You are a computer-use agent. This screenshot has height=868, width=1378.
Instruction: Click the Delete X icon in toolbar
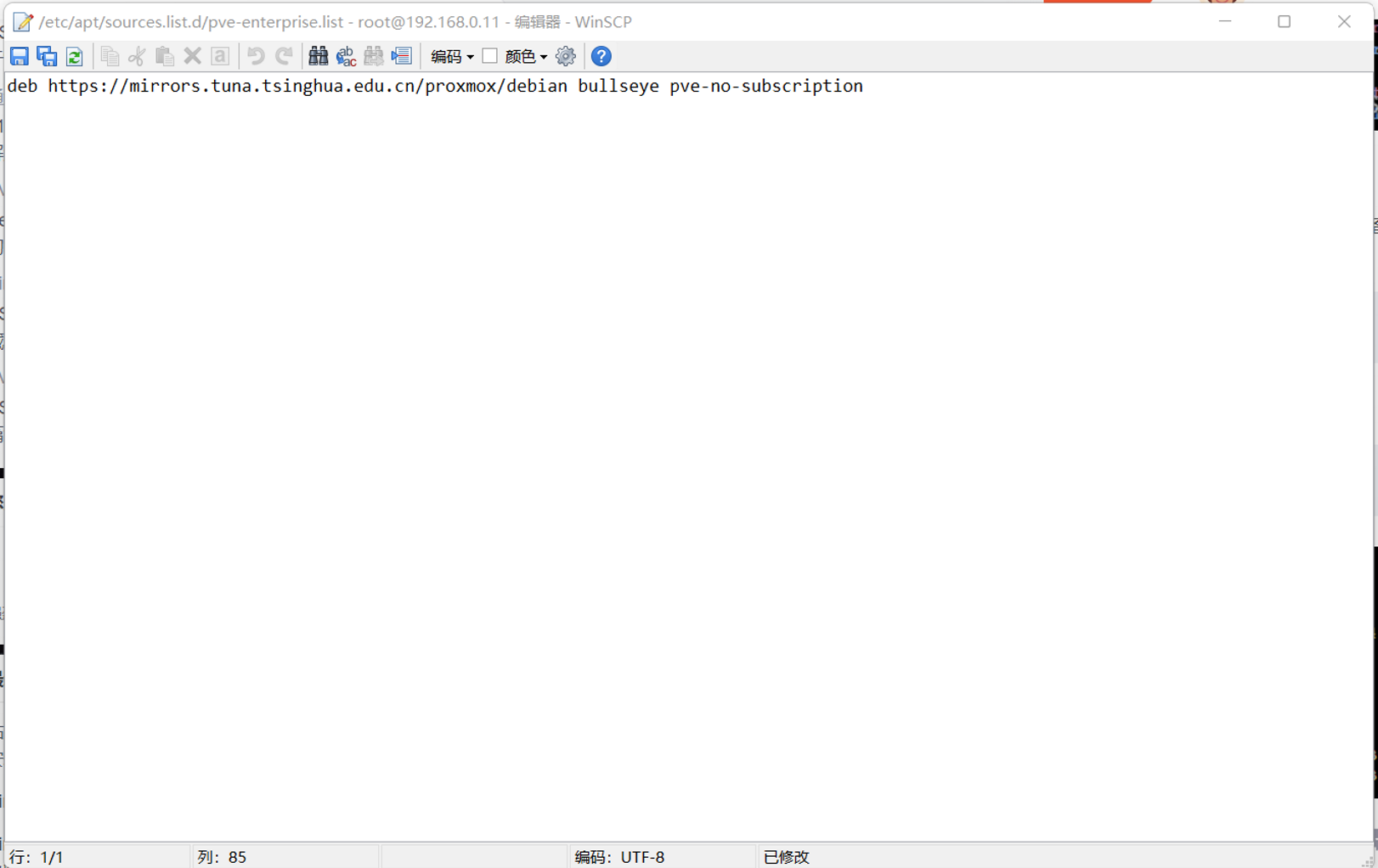(x=193, y=56)
